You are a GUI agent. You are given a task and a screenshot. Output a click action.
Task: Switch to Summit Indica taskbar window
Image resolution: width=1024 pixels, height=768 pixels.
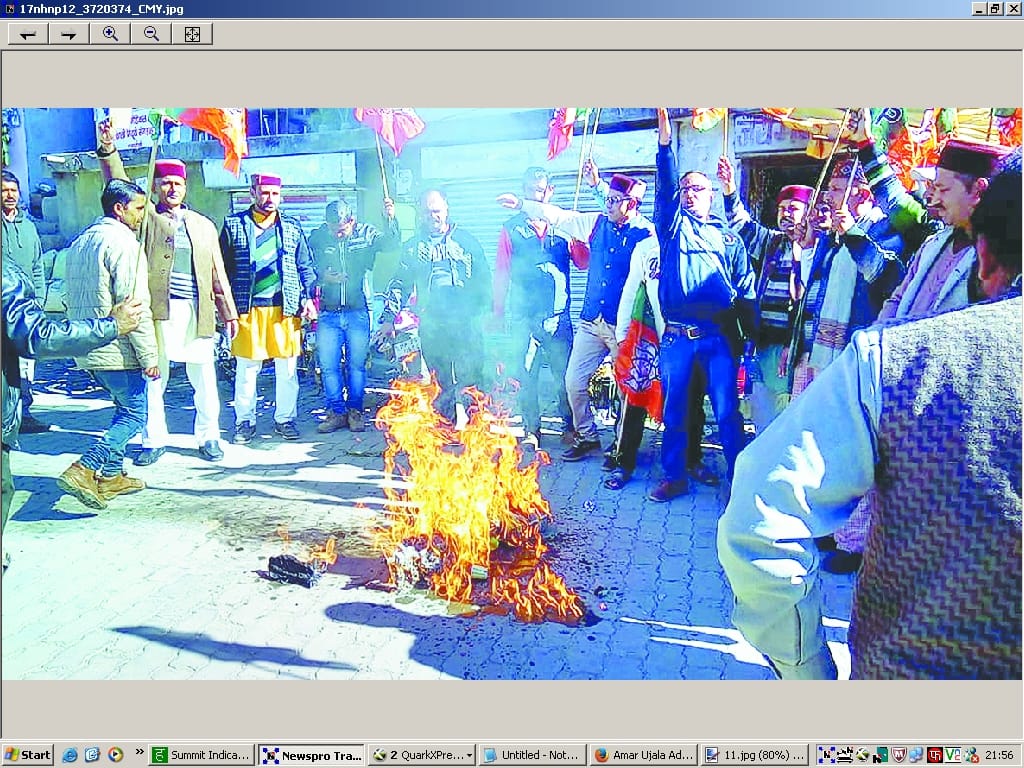pyautogui.click(x=202, y=755)
